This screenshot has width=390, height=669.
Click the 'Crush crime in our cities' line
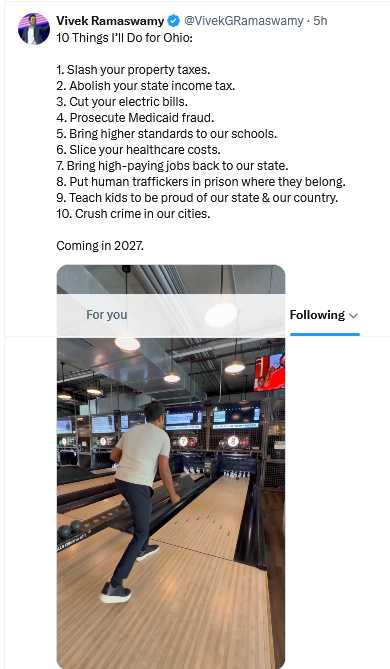tap(133, 214)
